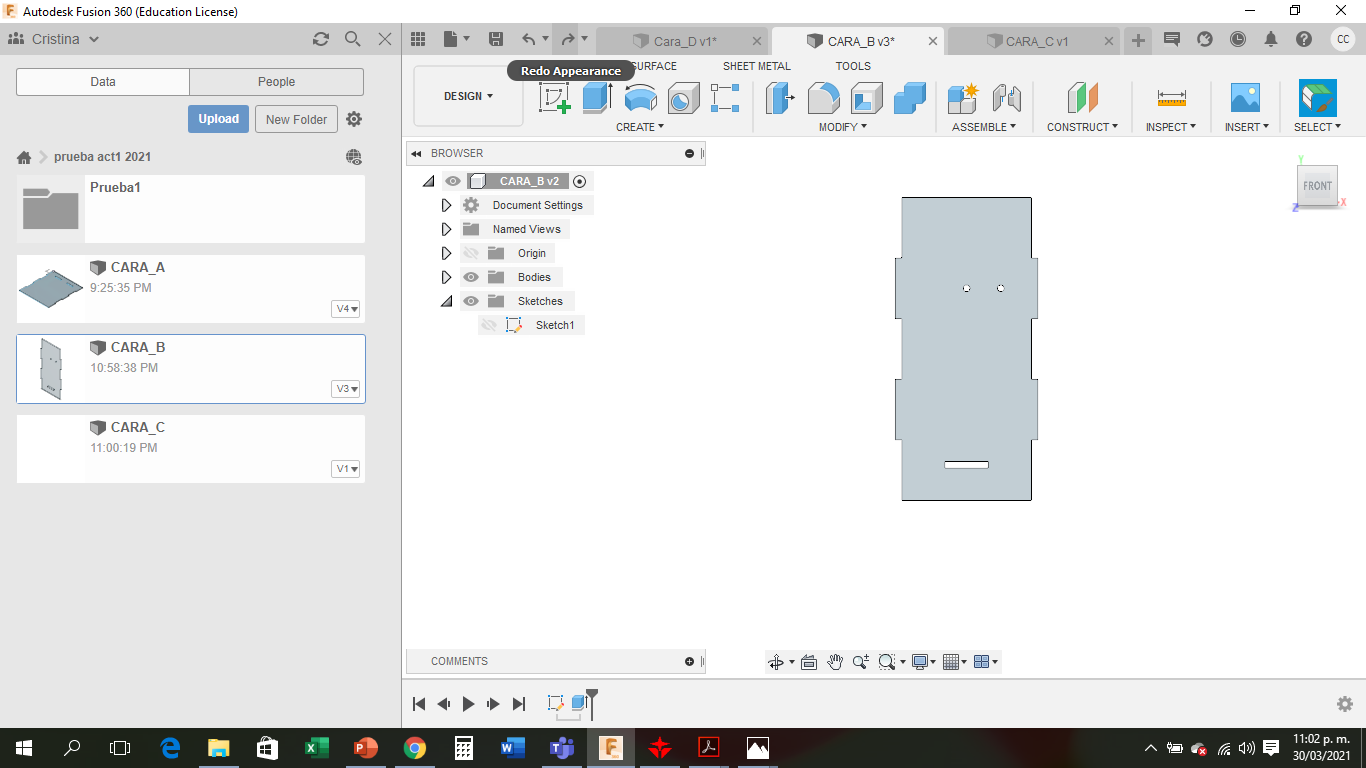Click the Redo arrow icon
The width and height of the screenshot is (1366, 768).
(x=568, y=39)
